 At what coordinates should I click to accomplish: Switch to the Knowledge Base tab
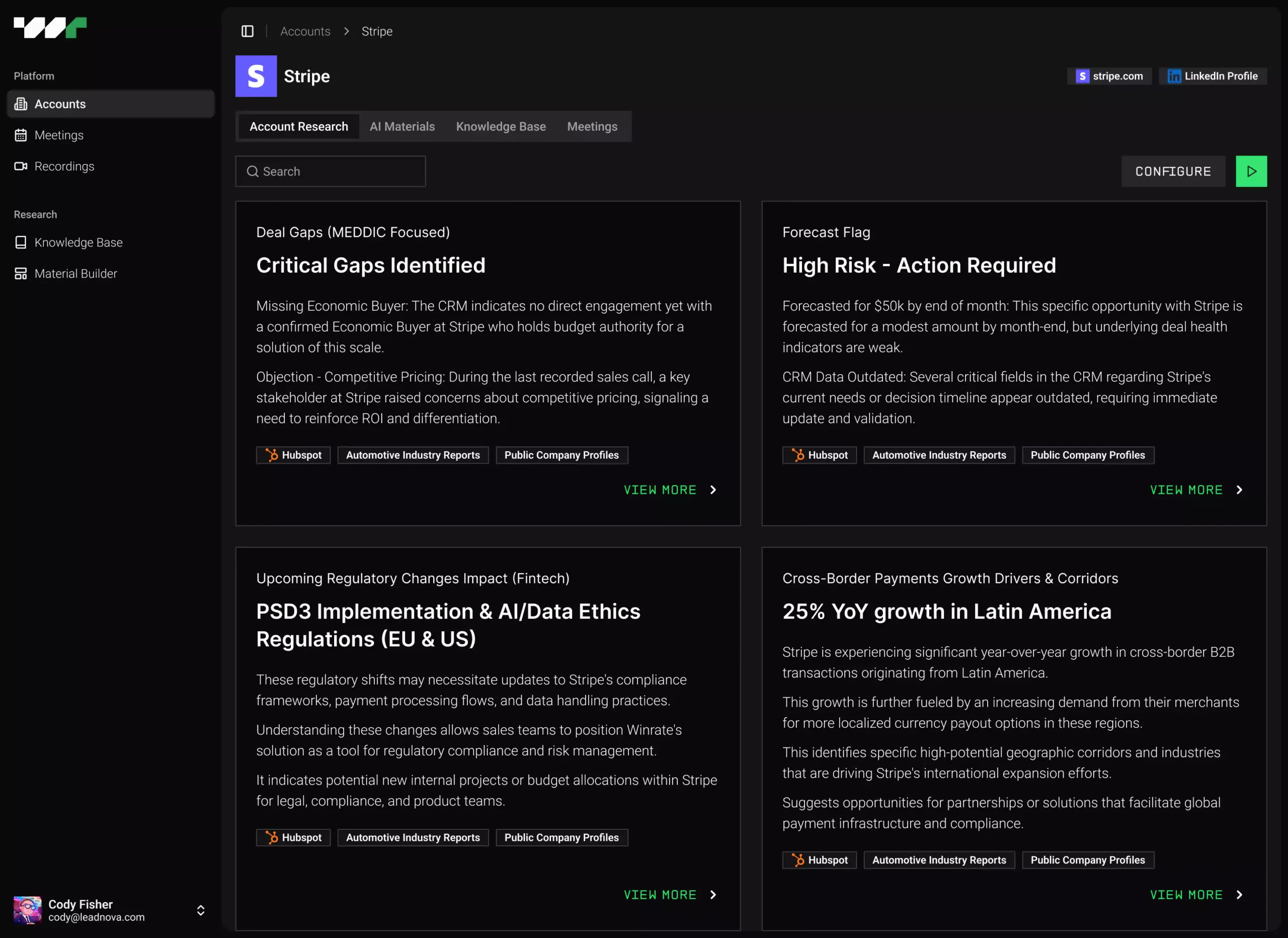tap(501, 127)
